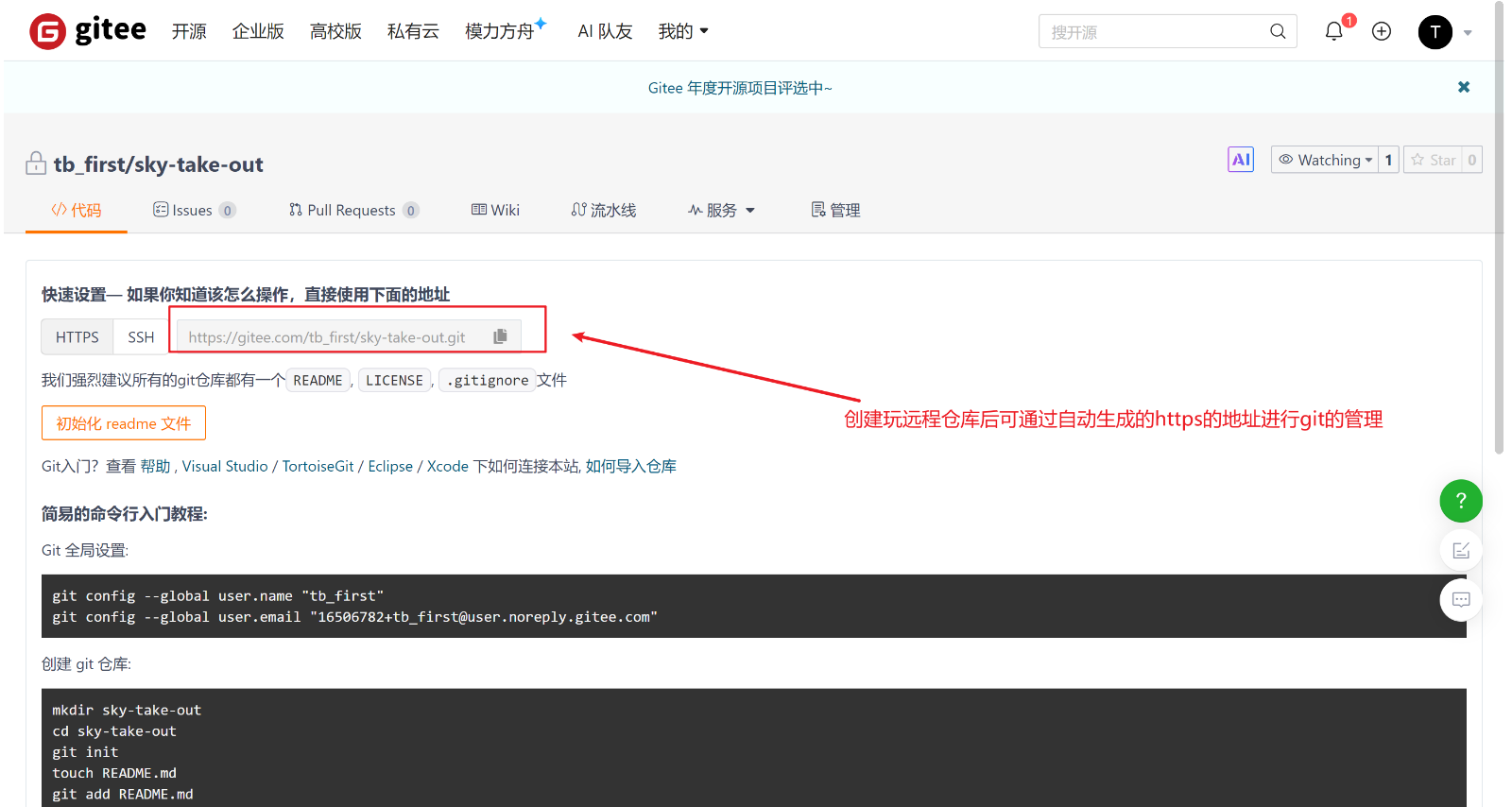The height and width of the screenshot is (807, 1512).
Task: Select the HTTPS protocol button
Action: coord(77,337)
